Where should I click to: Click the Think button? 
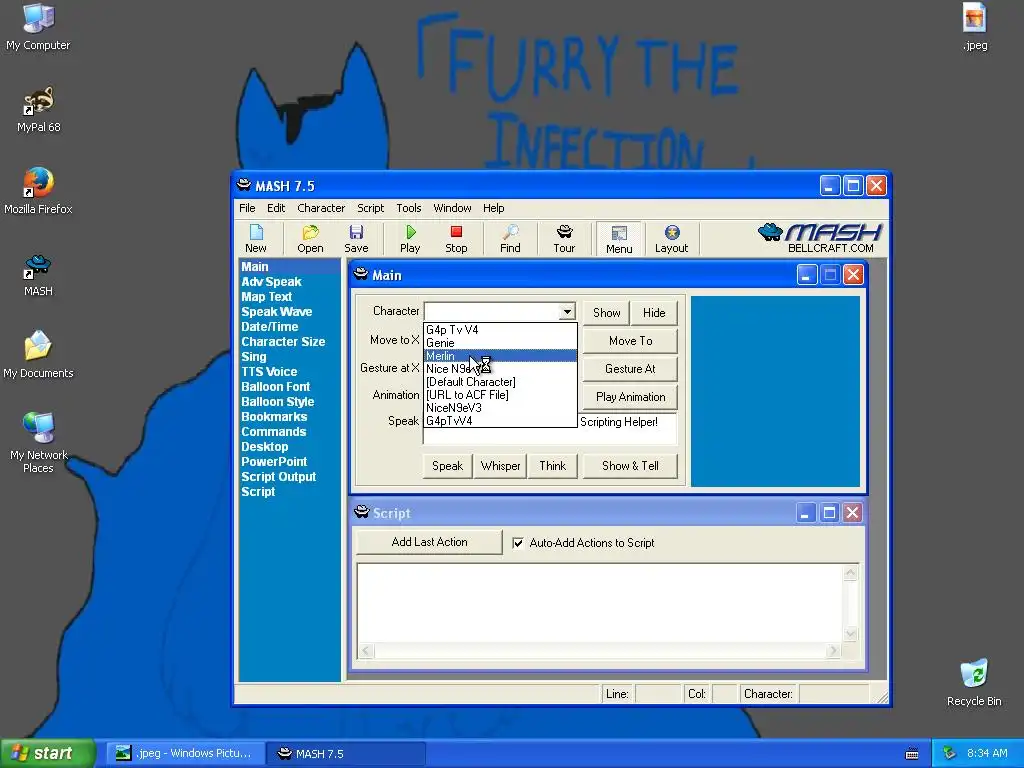[x=552, y=466]
